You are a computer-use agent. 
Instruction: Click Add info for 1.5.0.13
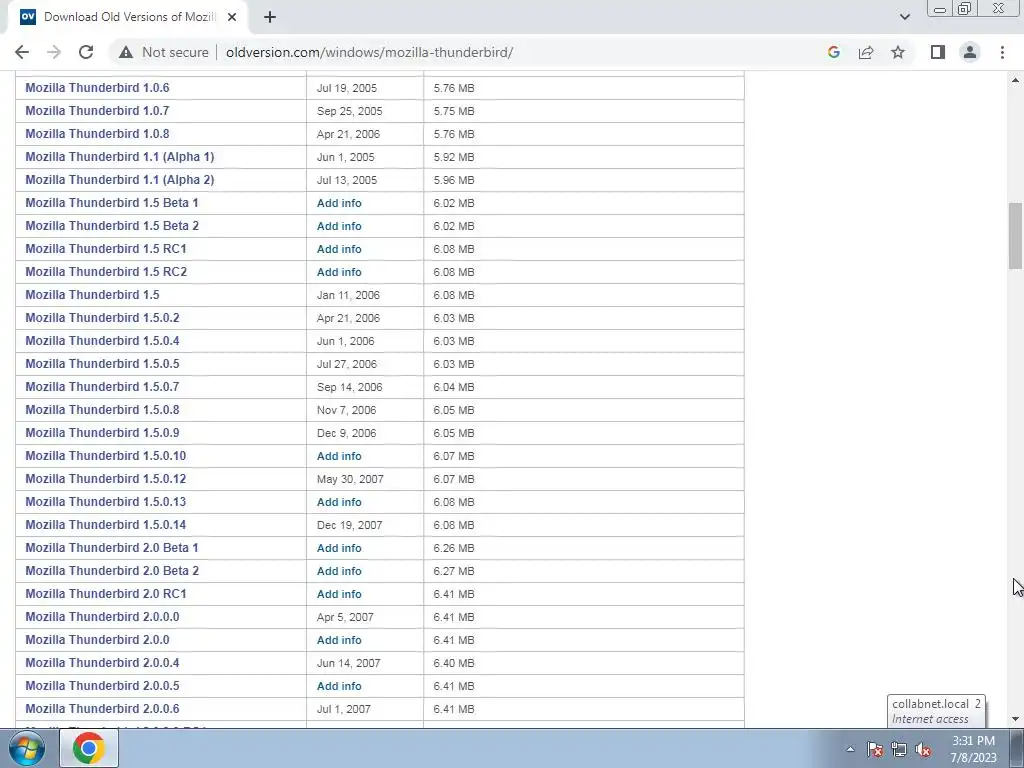pyautogui.click(x=339, y=502)
